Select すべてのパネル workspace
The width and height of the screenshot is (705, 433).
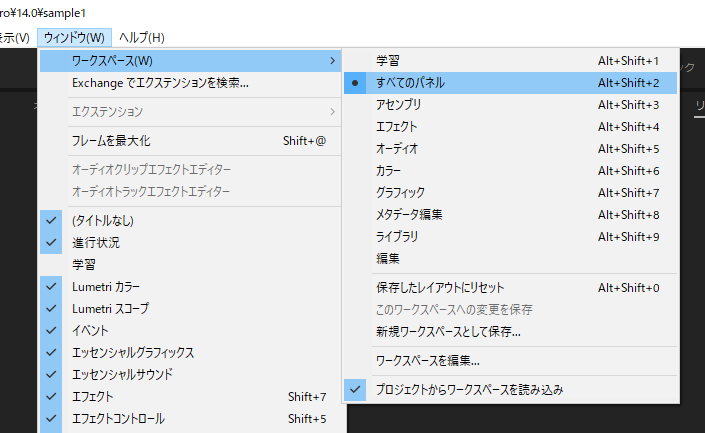pyautogui.click(x=510, y=83)
